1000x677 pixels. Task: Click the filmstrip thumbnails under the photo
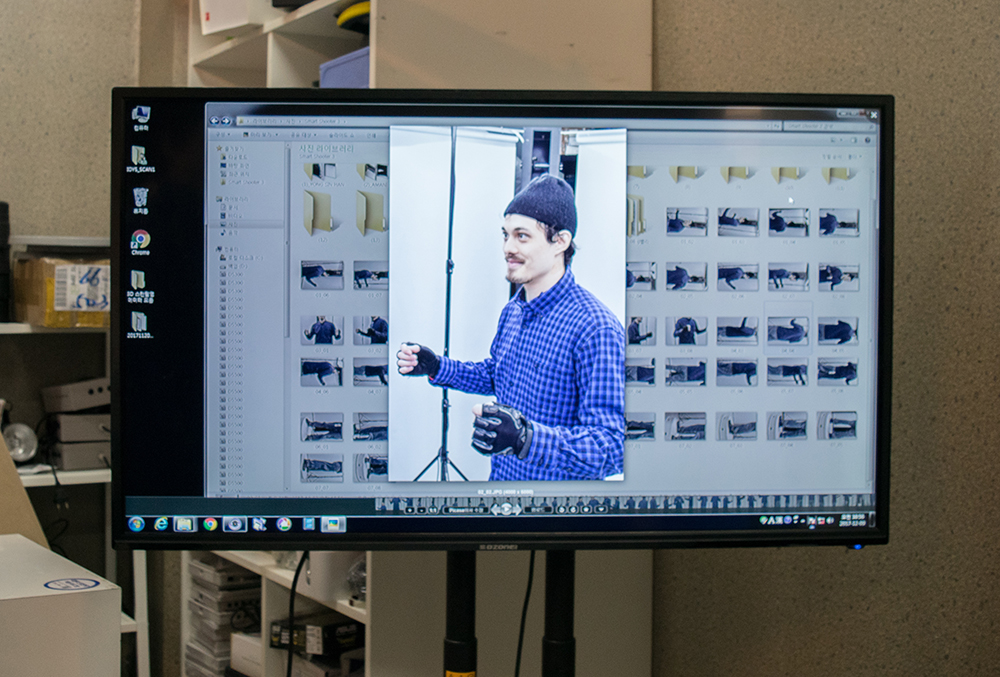(625, 502)
